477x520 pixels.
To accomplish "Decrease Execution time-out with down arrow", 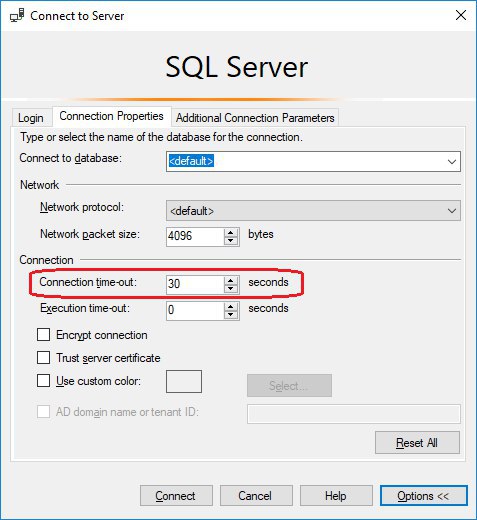I will tap(231, 315).
